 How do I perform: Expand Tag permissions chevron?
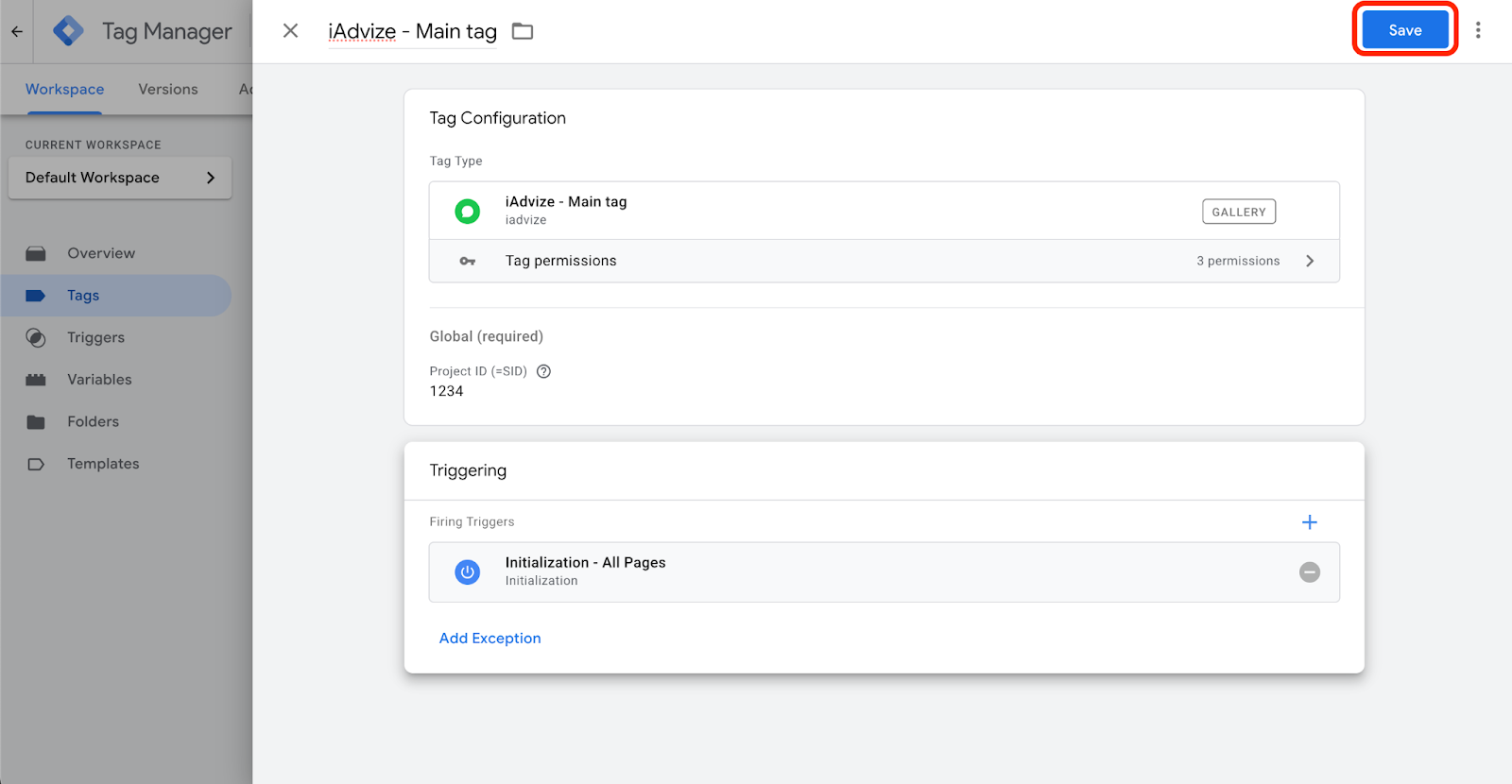tap(1310, 261)
